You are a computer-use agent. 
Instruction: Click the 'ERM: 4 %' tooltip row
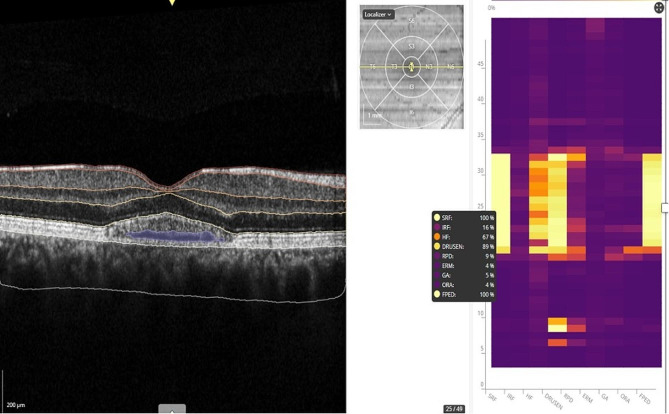(x=464, y=266)
